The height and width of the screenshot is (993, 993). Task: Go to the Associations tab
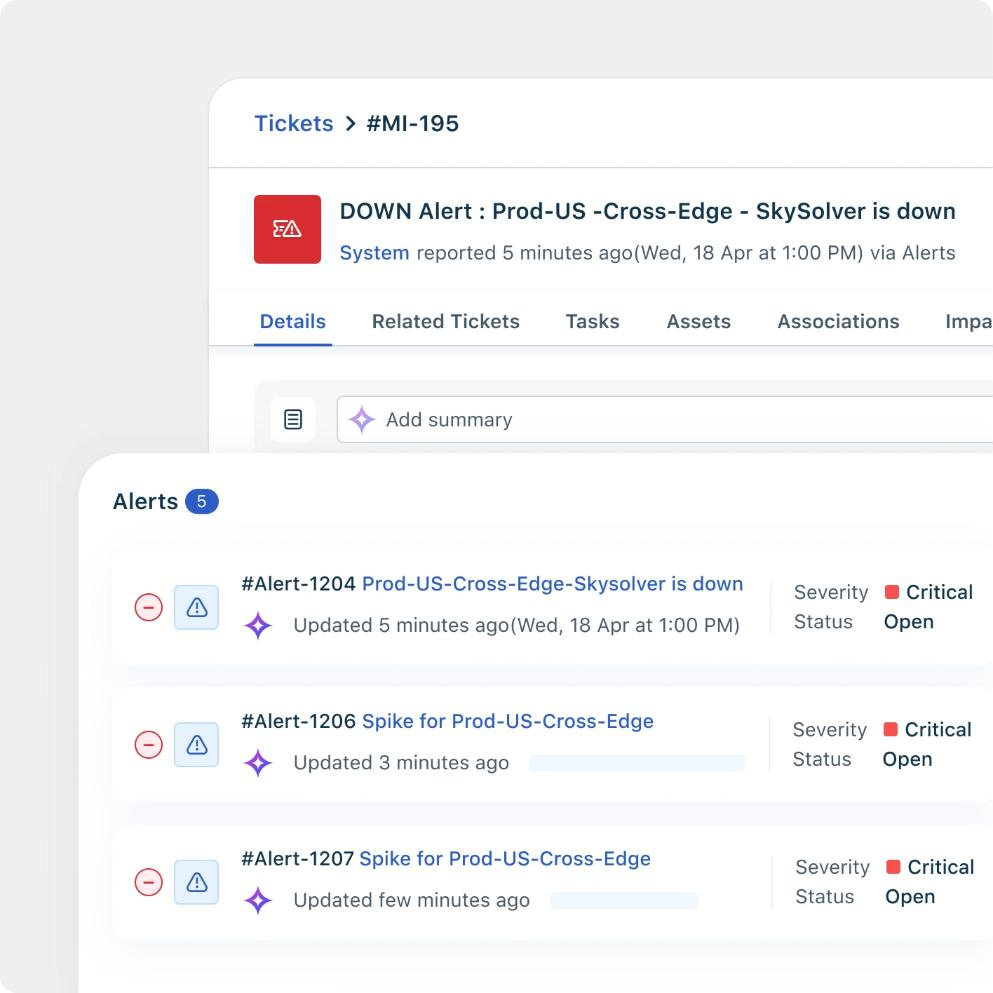pyautogui.click(x=838, y=322)
